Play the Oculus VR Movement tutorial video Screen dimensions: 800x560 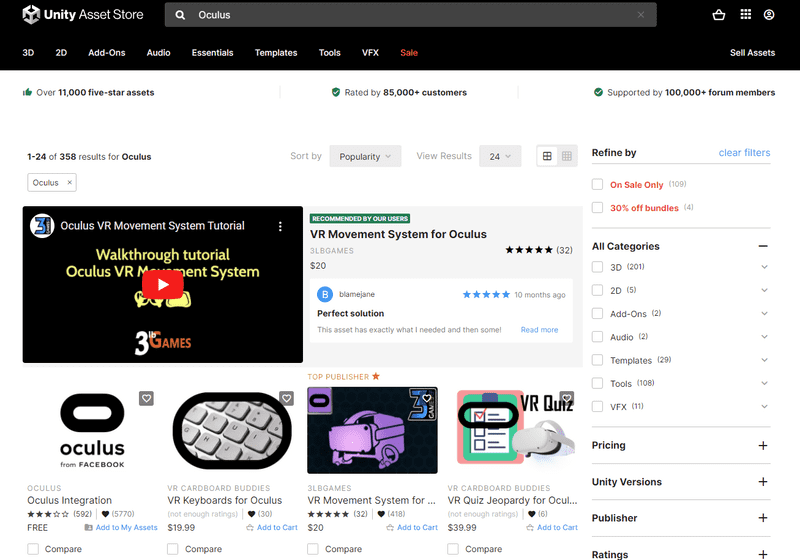(163, 284)
